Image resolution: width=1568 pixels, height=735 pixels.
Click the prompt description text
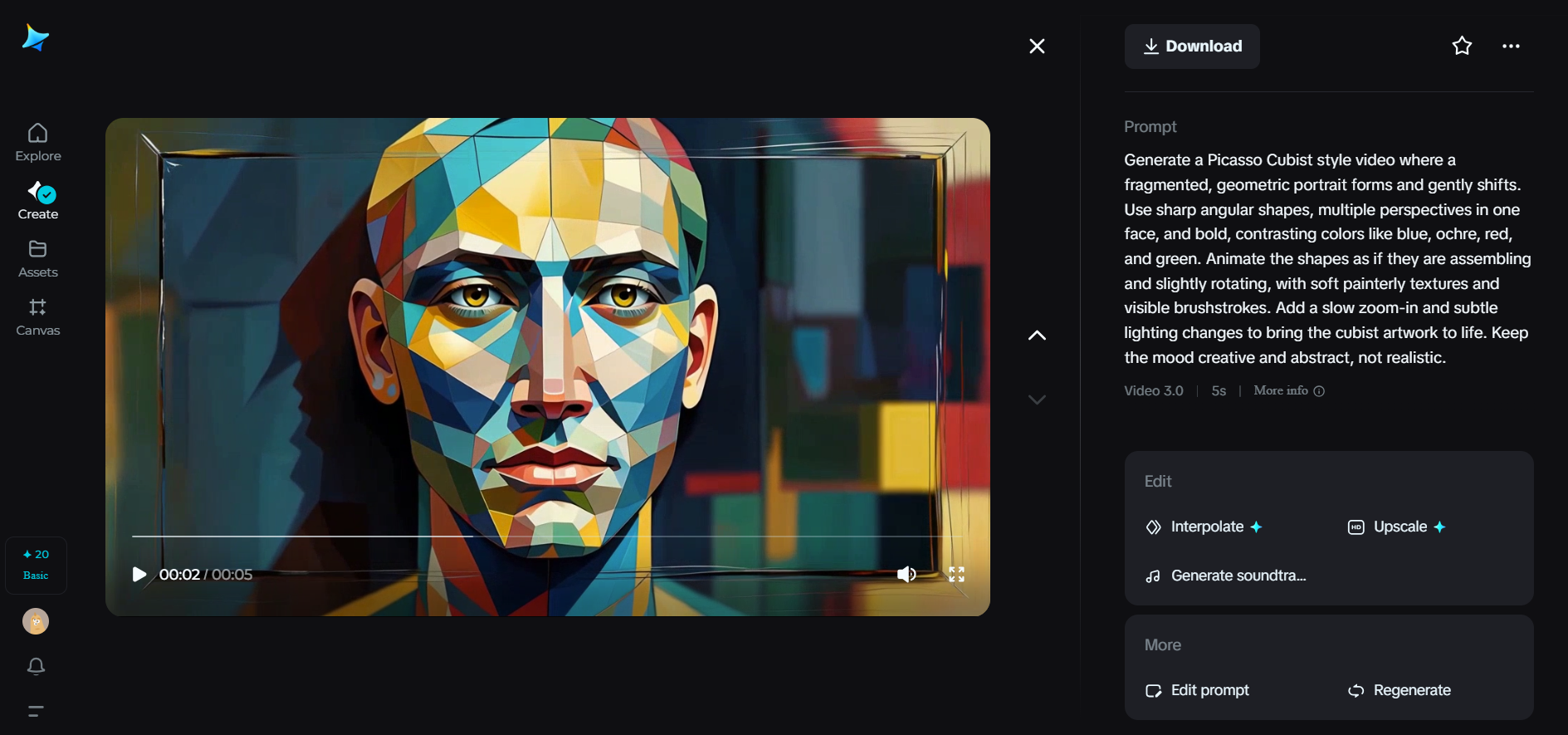click(x=1328, y=258)
